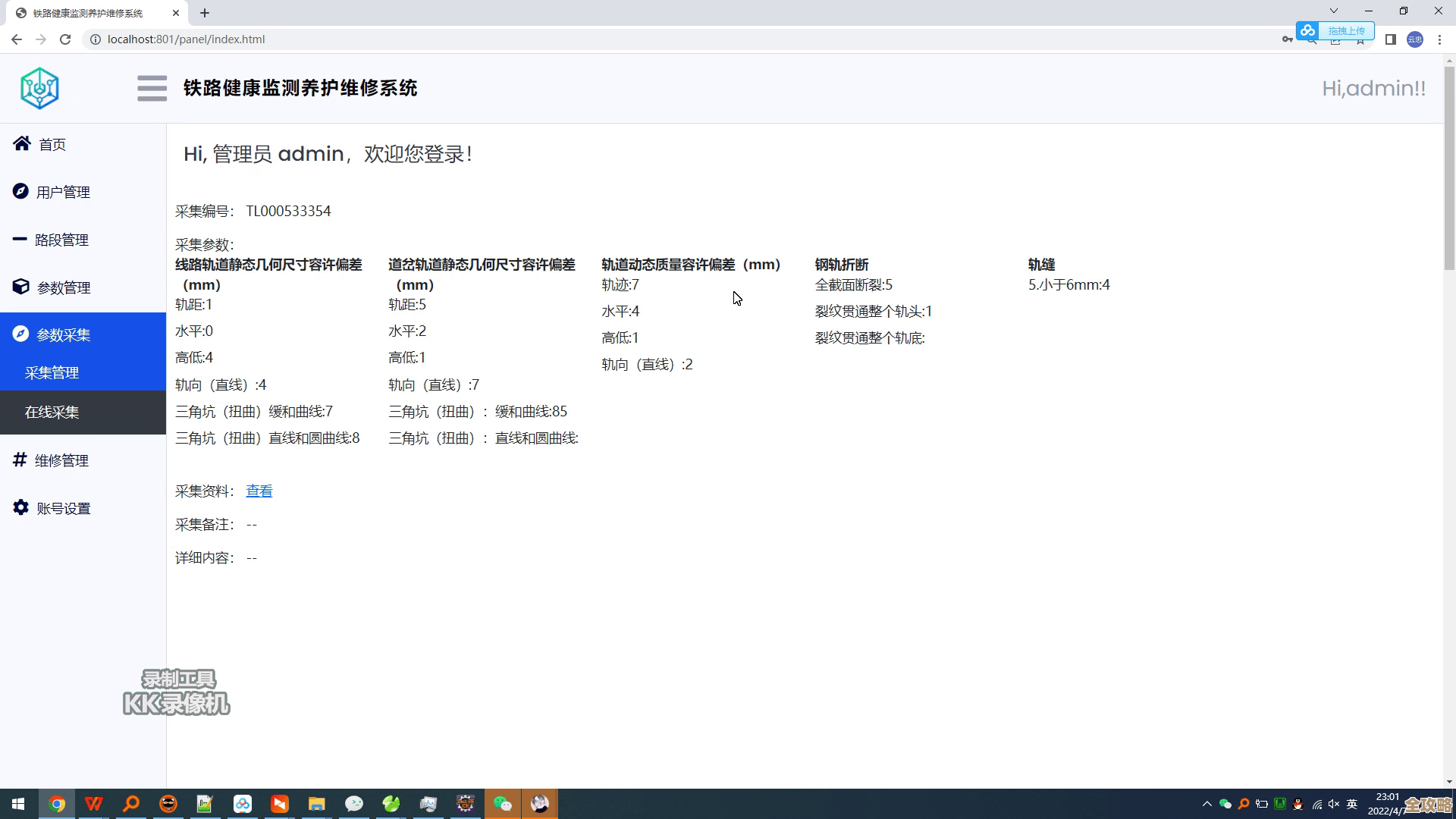
Task: Click the railway system logo icon
Action: 39,88
